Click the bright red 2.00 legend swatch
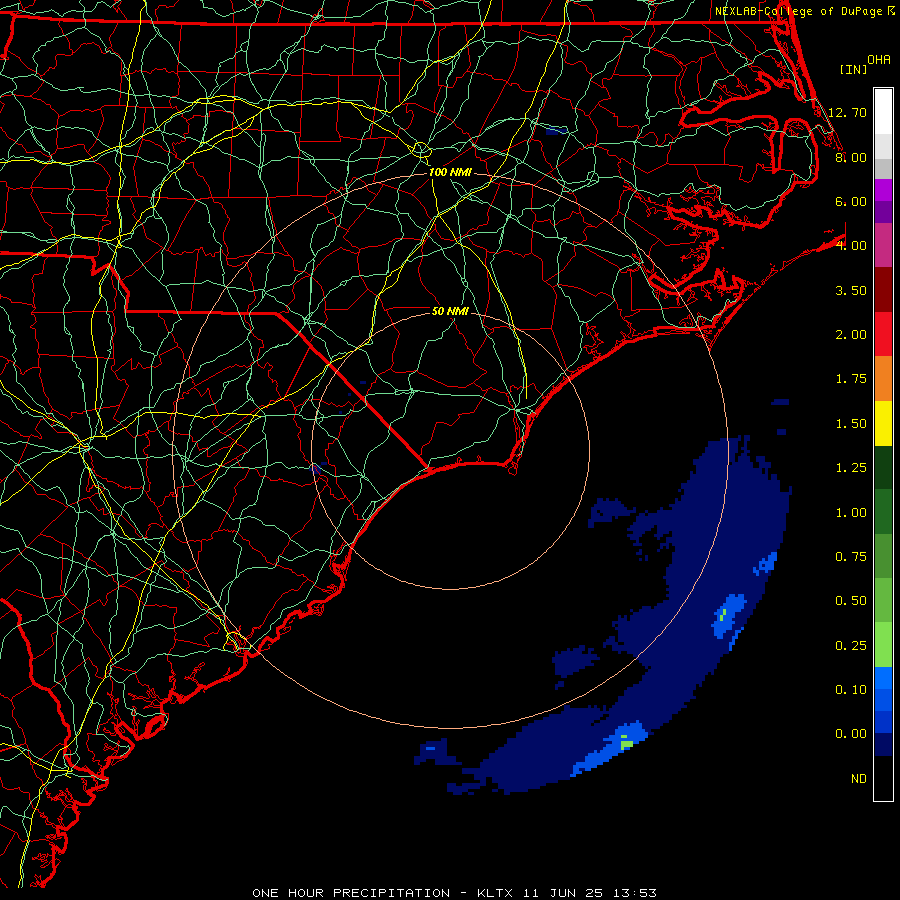The image size is (900, 900). click(883, 334)
